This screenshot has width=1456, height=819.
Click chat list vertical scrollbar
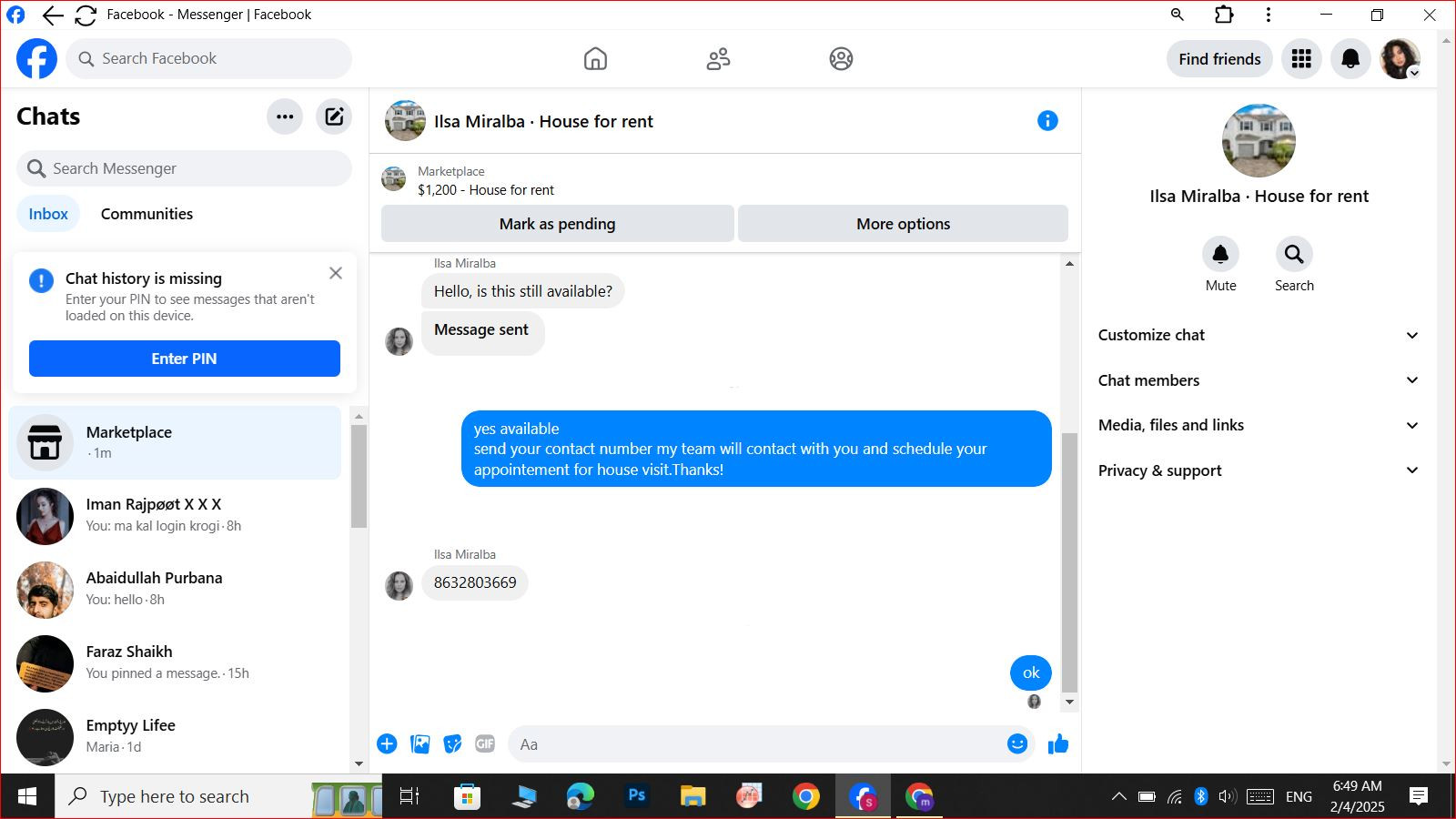359,476
